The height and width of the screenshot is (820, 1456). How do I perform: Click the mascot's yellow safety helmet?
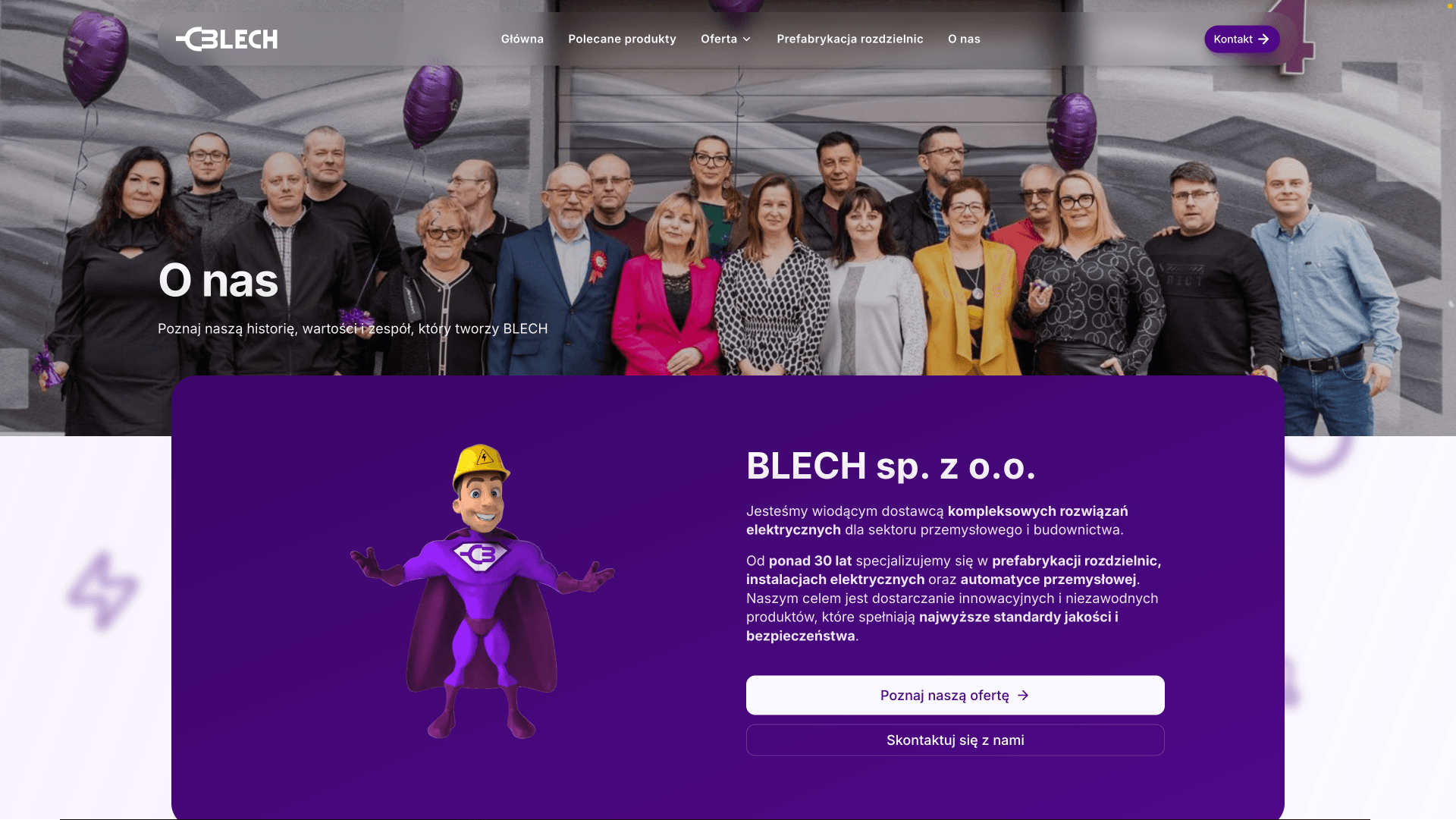coord(481,464)
